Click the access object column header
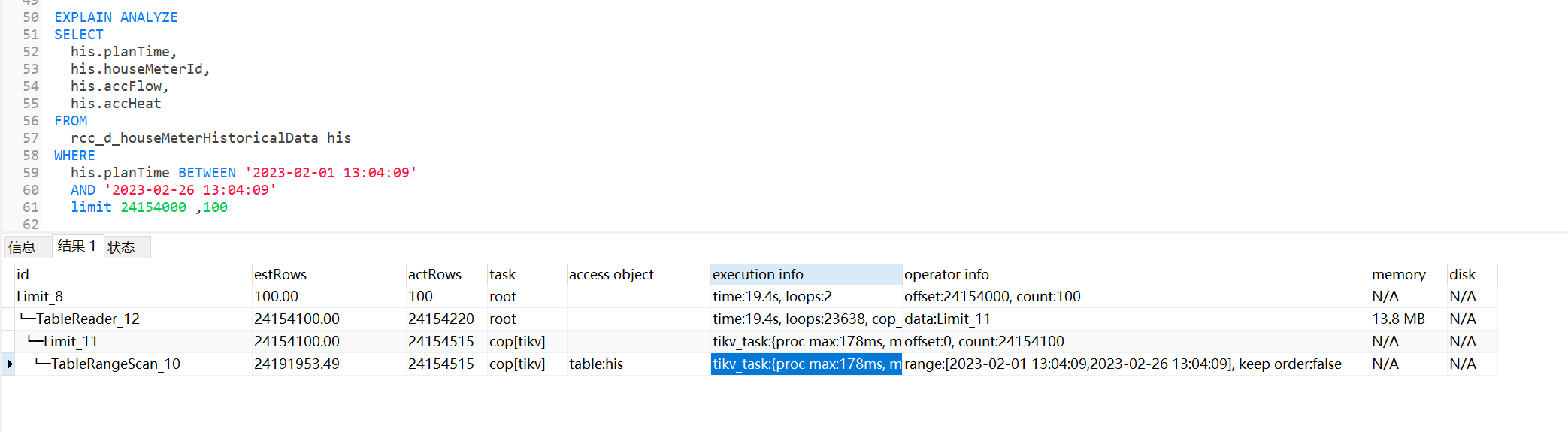 point(611,275)
